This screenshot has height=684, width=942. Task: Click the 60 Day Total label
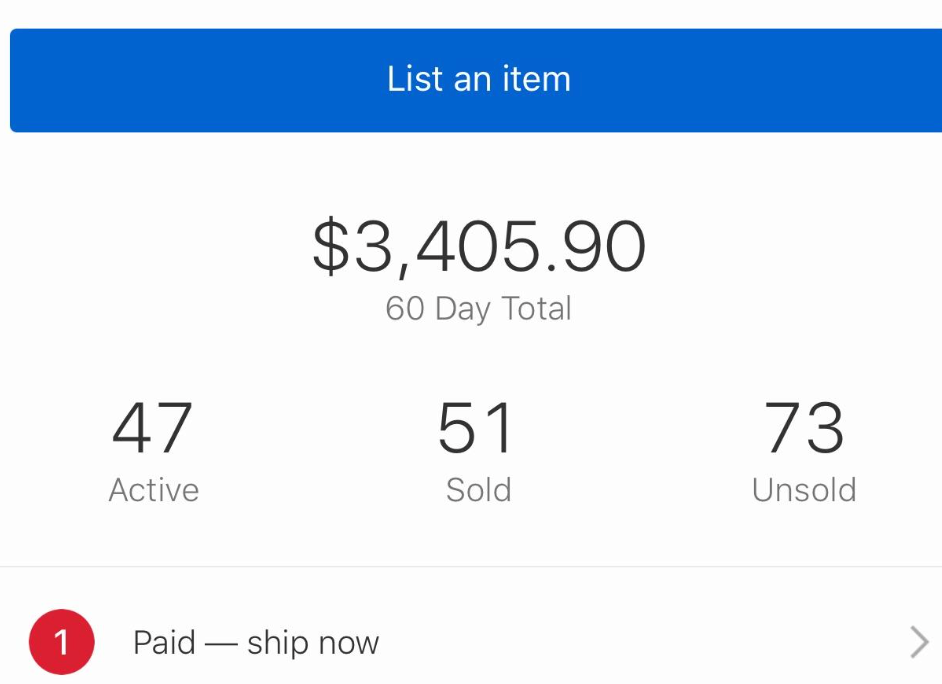[x=478, y=309]
